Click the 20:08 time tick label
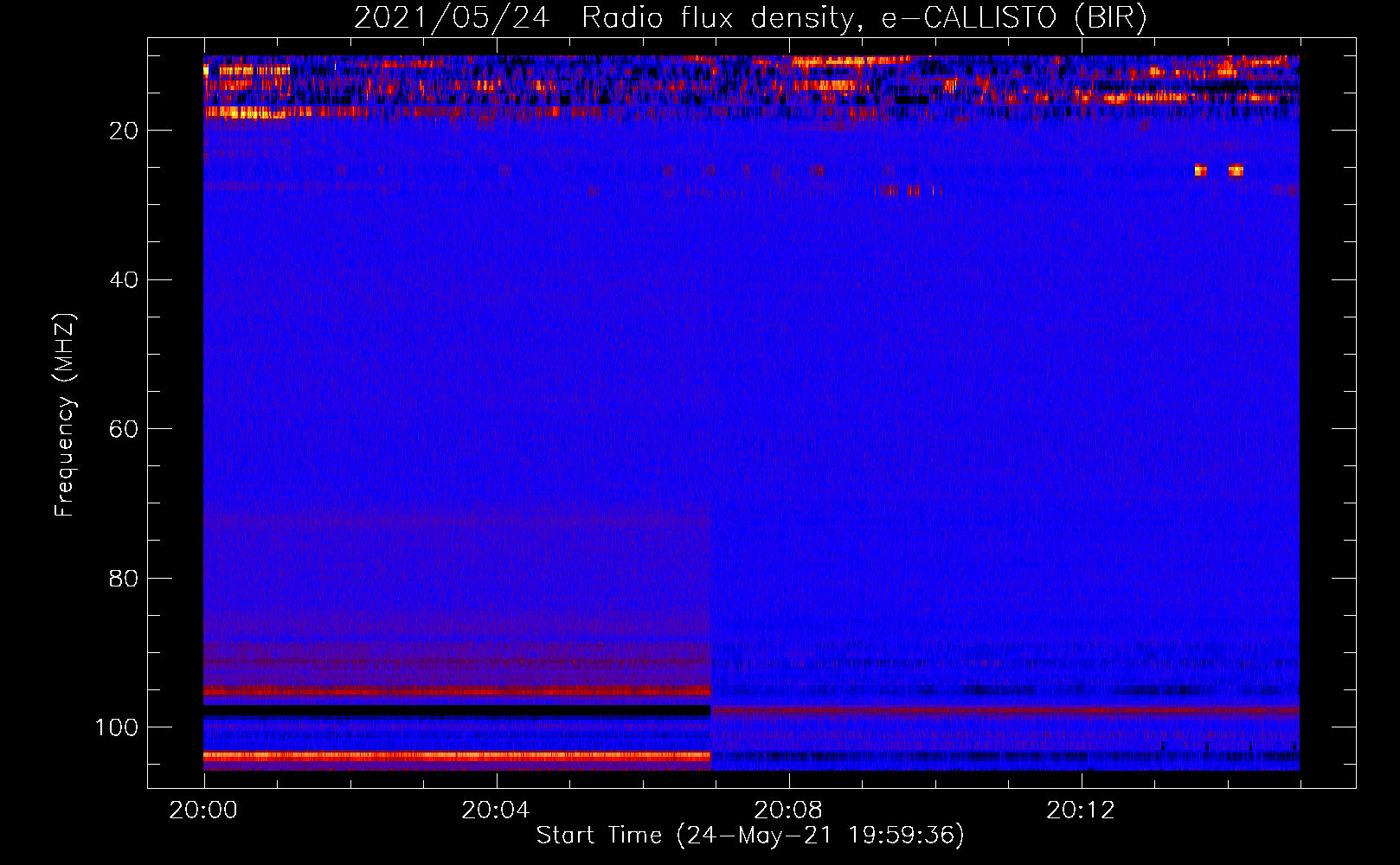 pyautogui.click(x=788, y=811)
